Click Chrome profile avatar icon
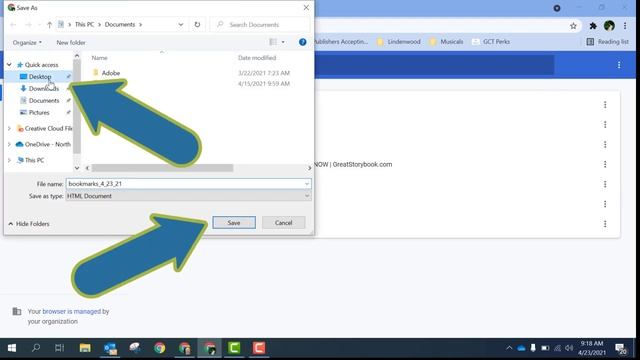The width and height of the screenshot is (640, 360). [609, 26]
